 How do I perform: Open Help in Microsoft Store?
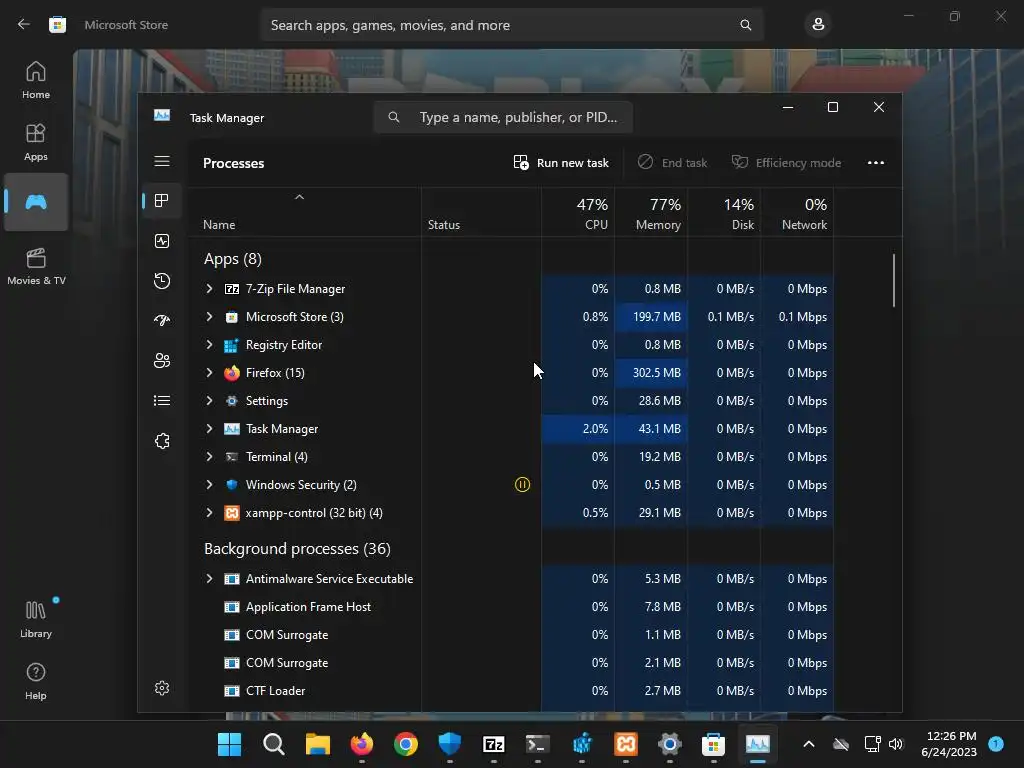36,681
